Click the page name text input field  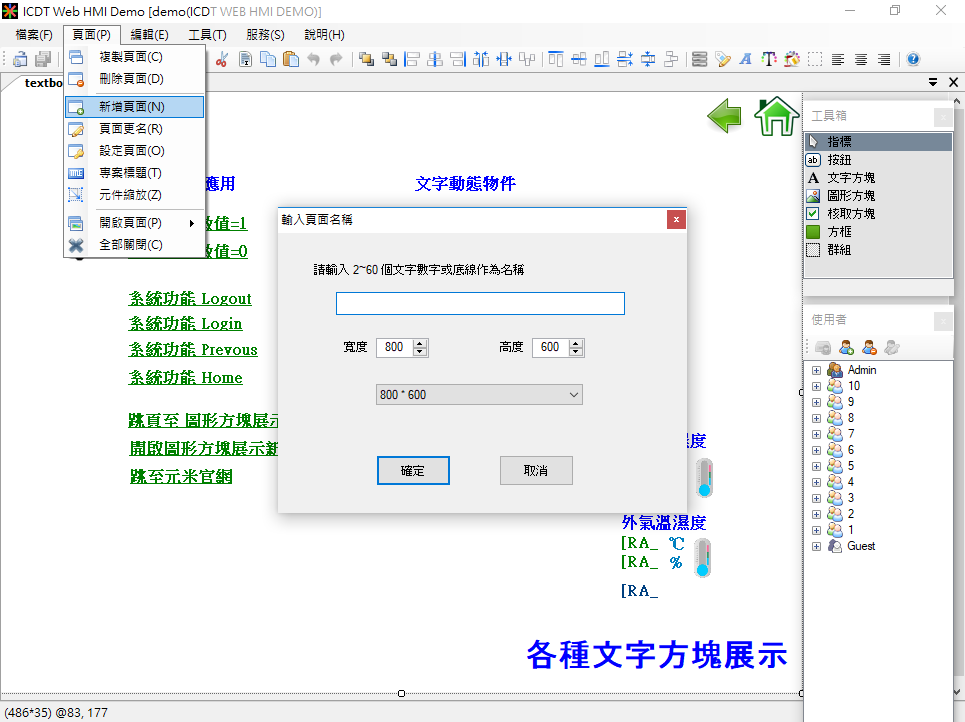coord(480,304)
